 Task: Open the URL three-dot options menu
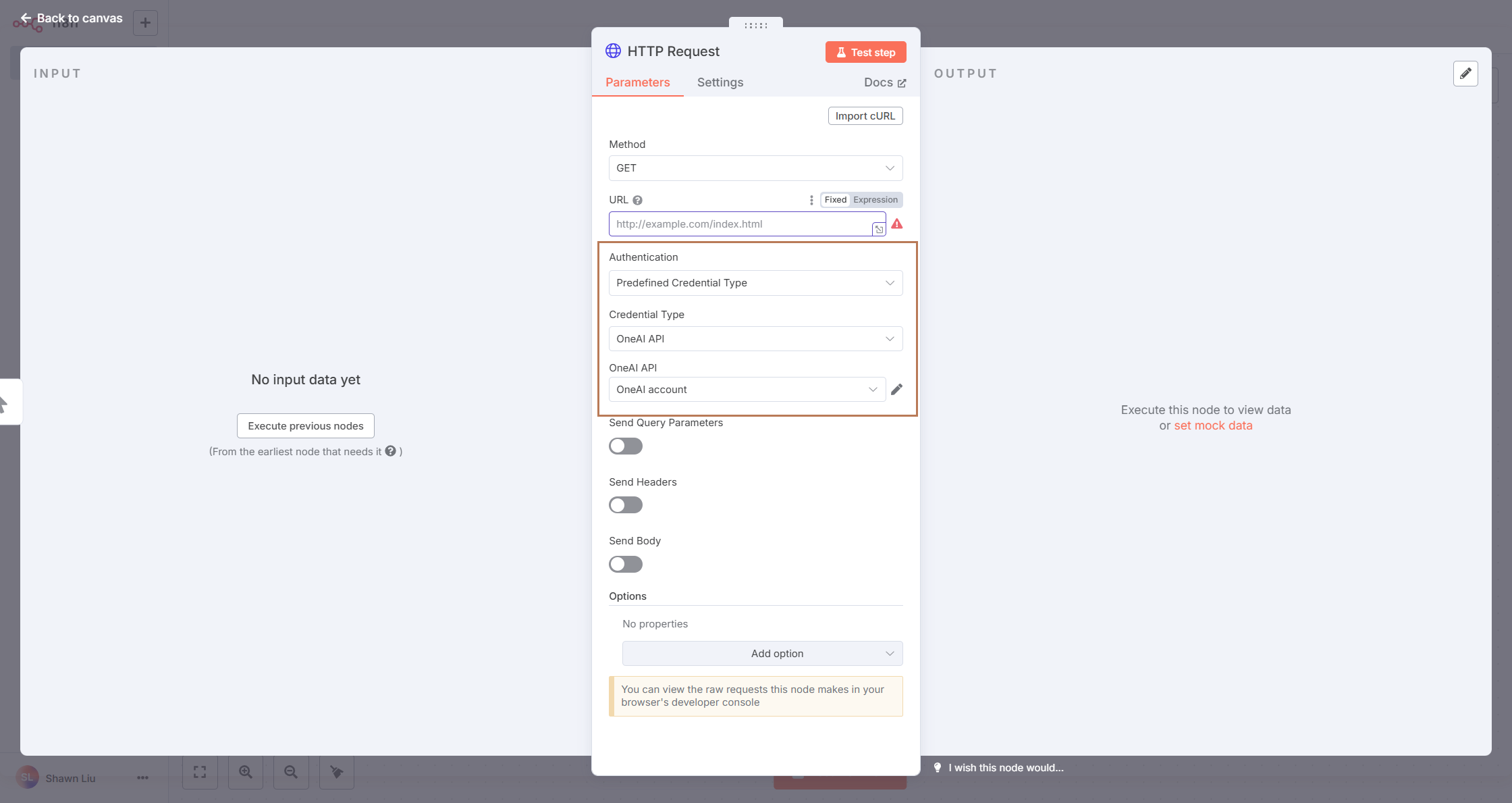[811, 201]
